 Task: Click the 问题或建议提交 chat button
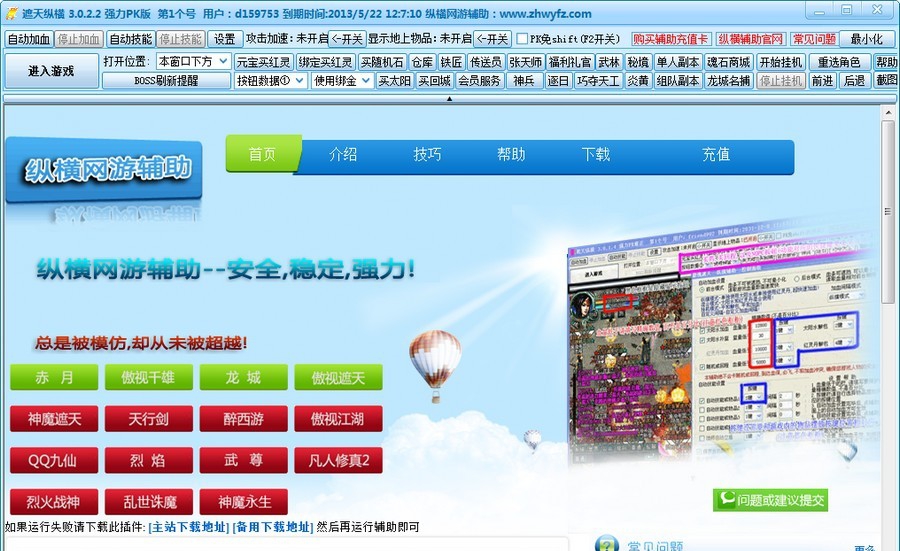770,500
